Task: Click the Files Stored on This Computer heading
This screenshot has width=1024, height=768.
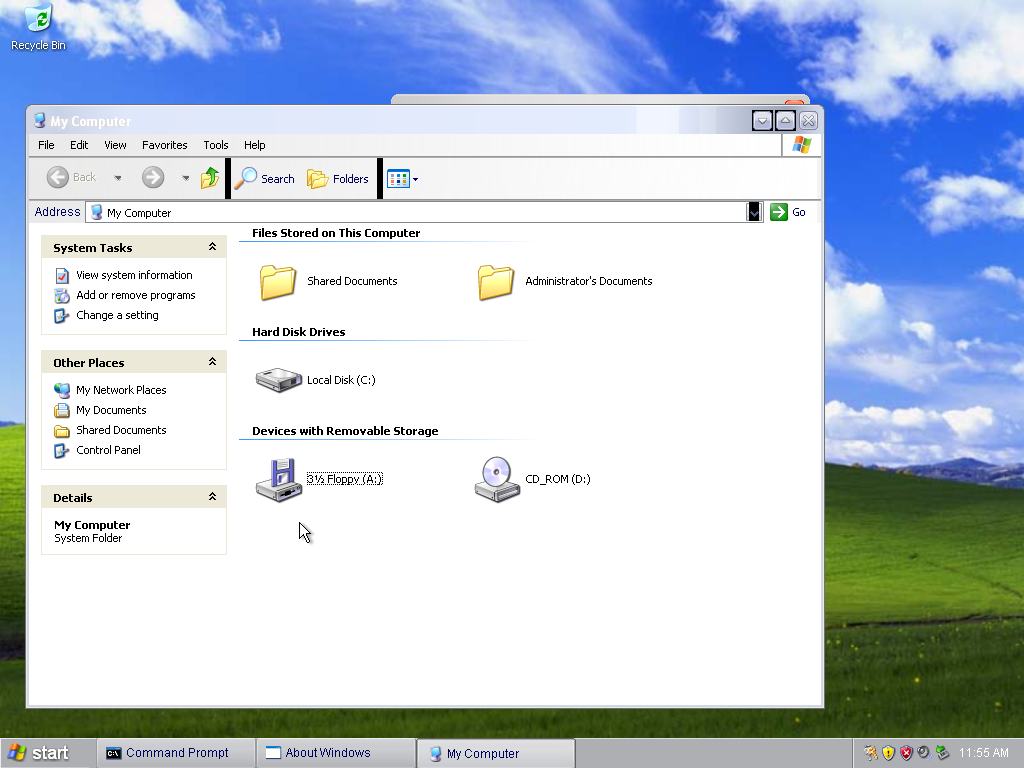Action: 336,233
